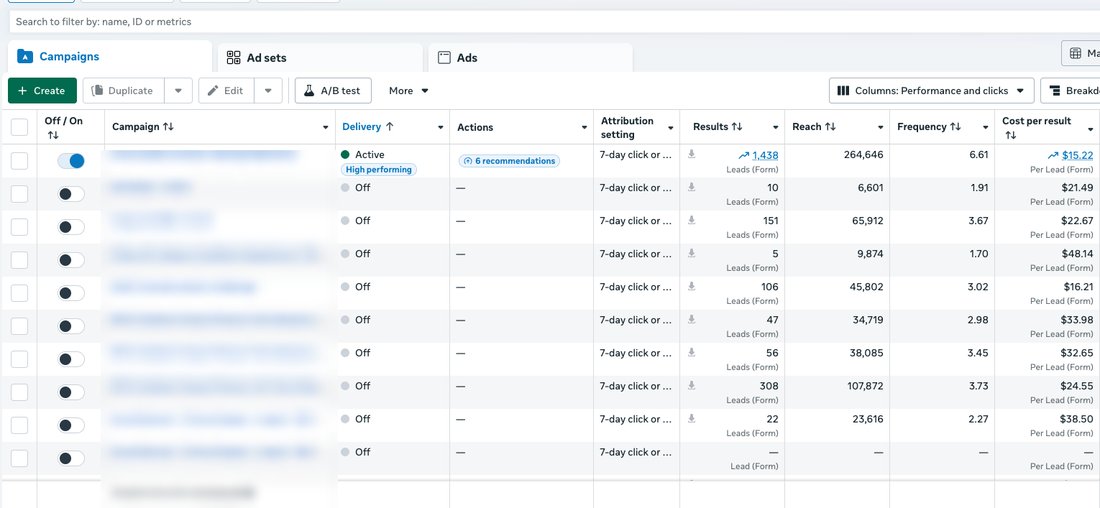Click the Ads panel icon

(x=444, y=58)
